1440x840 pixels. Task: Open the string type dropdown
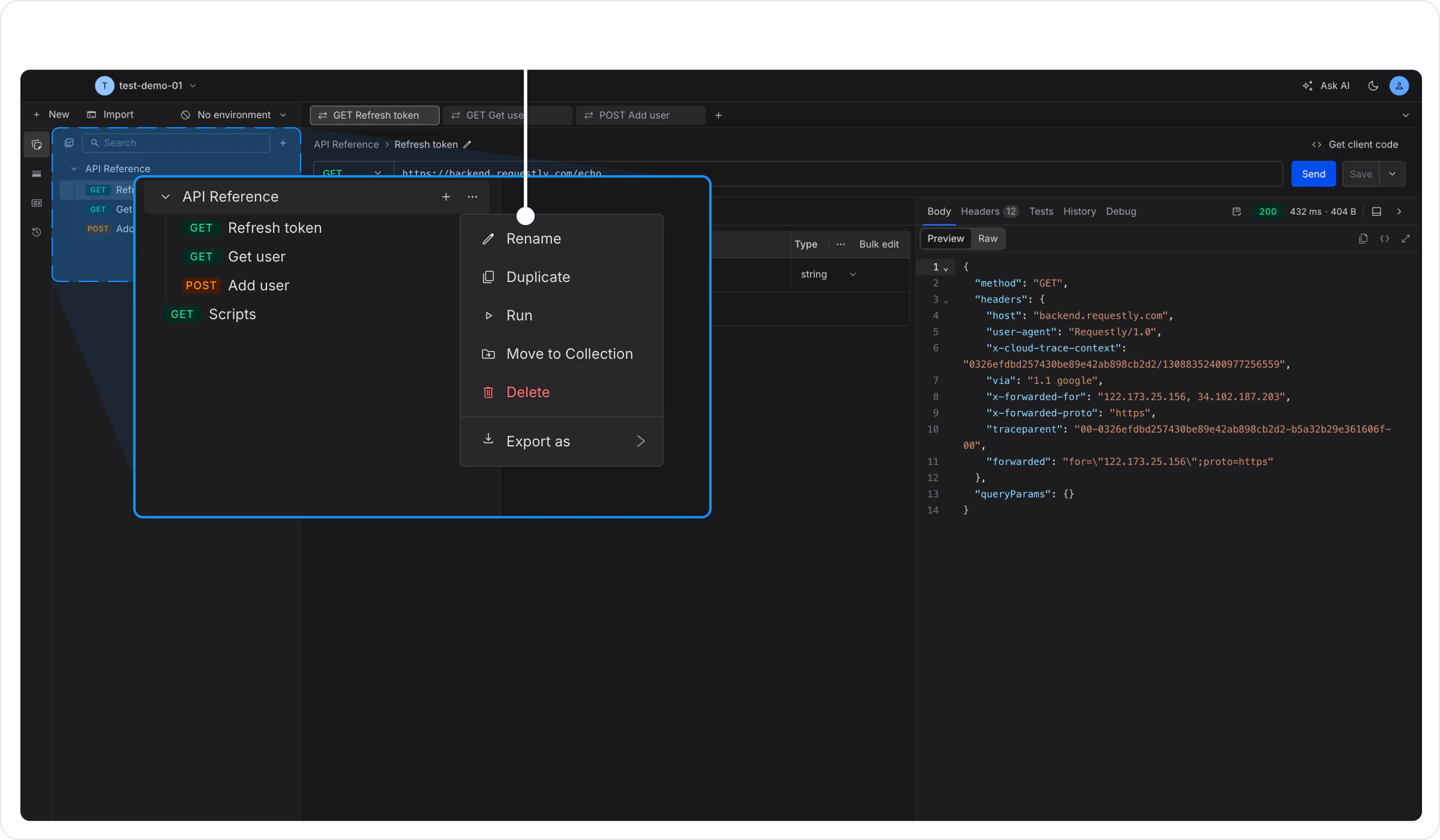pos(828,274)
